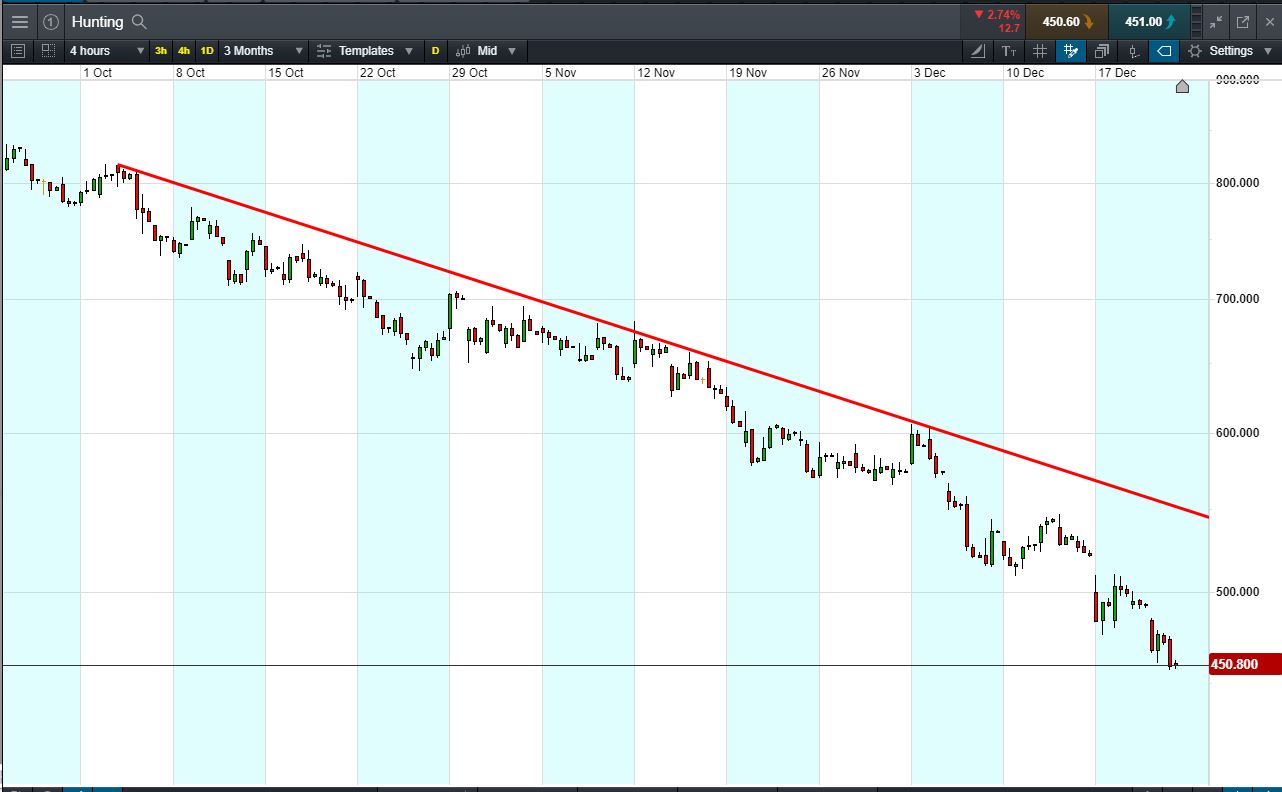Click the 450.60 sell price button
Image resolution: width=1282 pixels, height=792 pixels.
pyautogui.click(x=1066, y=21)
